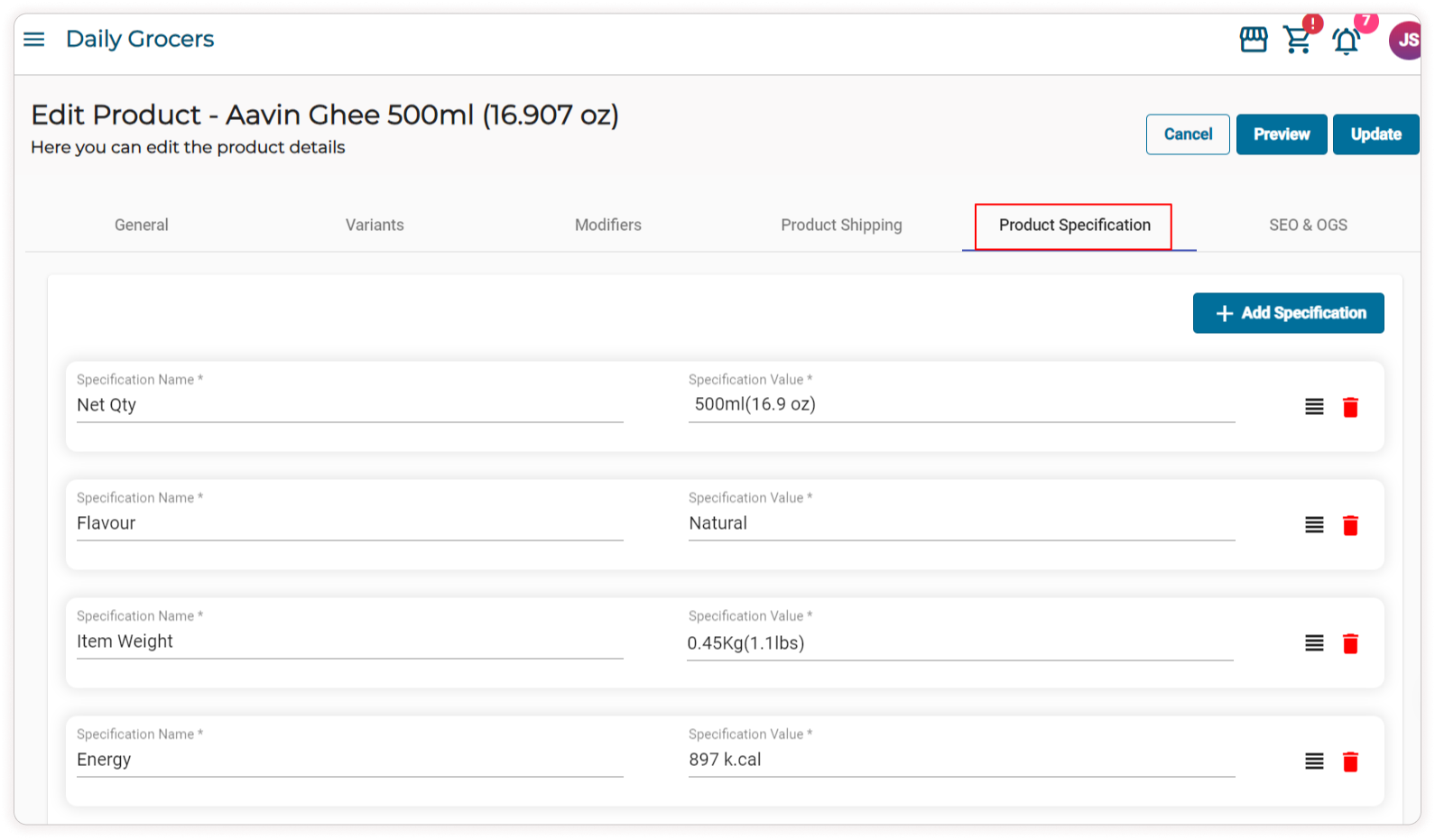Delete the Energy specification

pyautogui.click(x=1350, y=762)
